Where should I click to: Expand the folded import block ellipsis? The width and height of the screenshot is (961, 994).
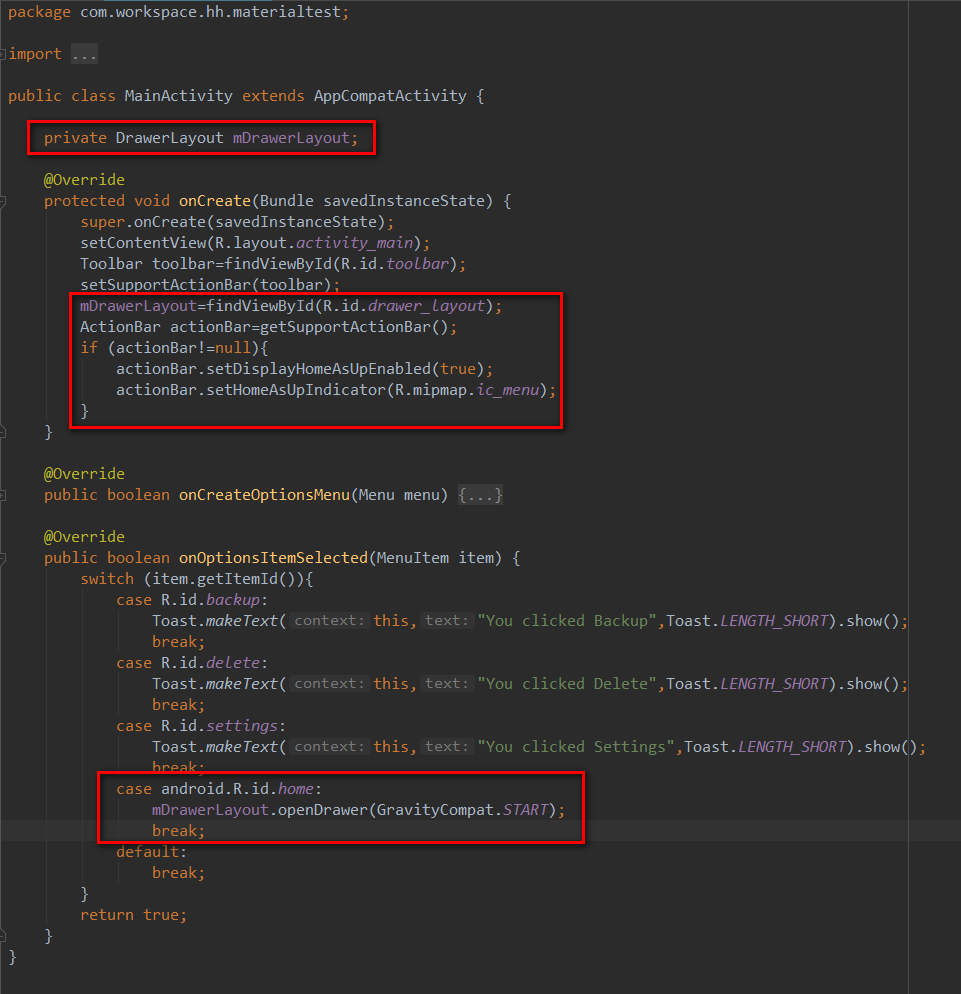(84, 55)
